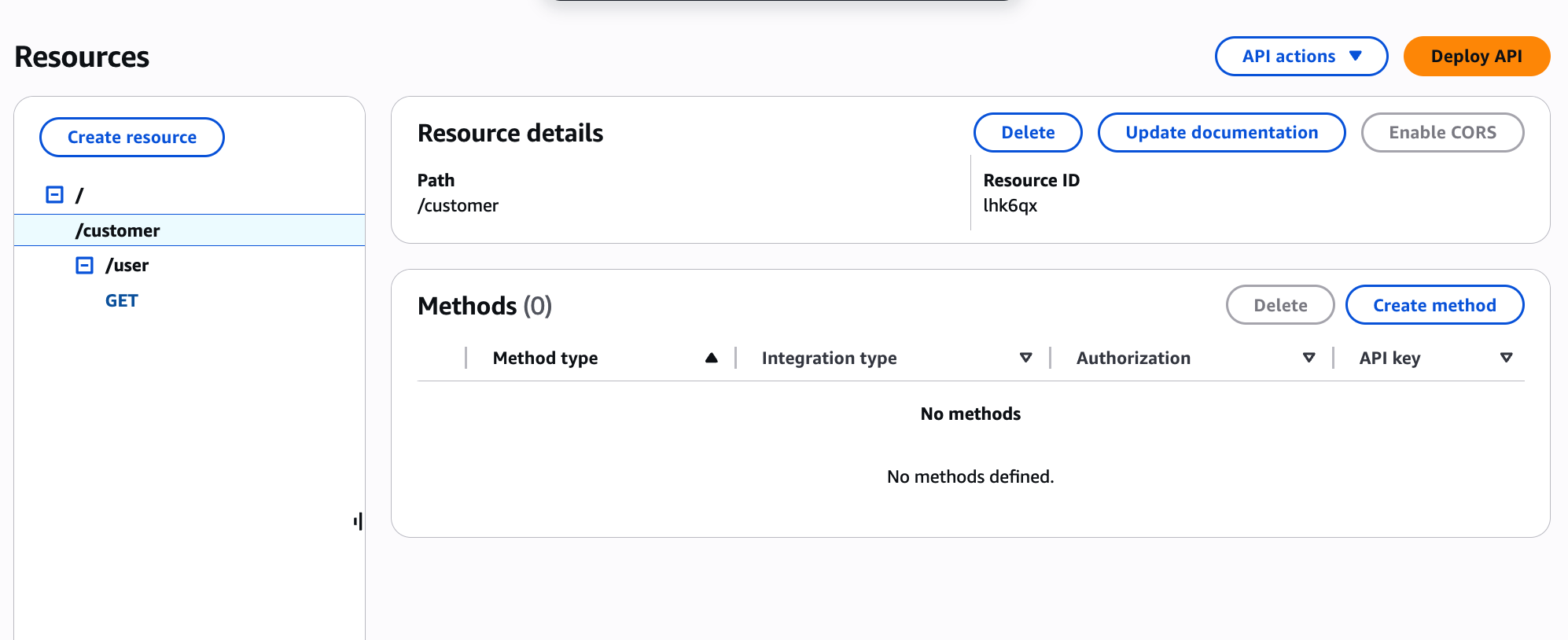
Task: Select the /customer resource in tree
Action: [x=118, y=230]
